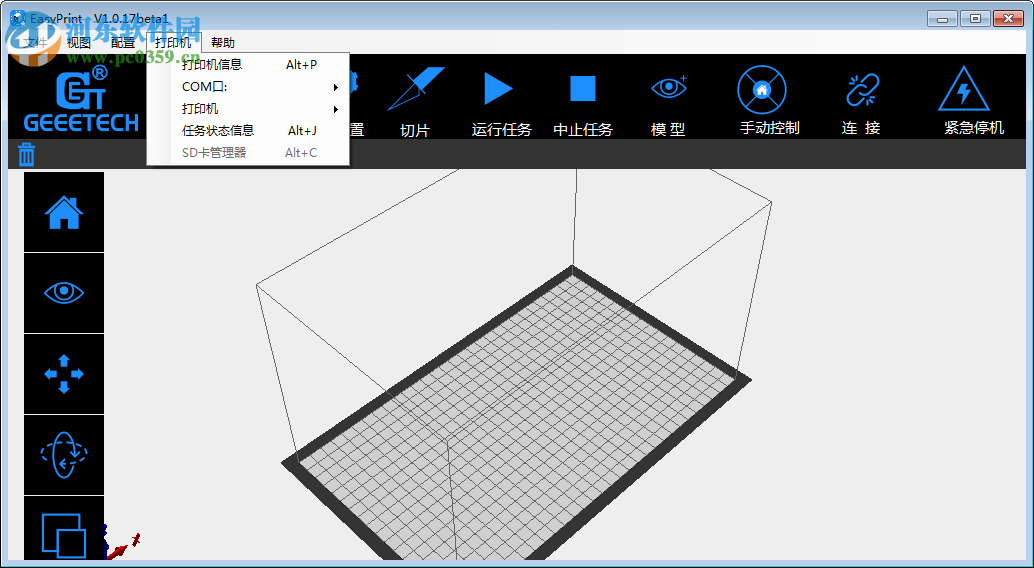Viewport: 1034px width, 568px height.
Task: Click the EasyPrint app icon in title bar
Action: tap(17, 18)
